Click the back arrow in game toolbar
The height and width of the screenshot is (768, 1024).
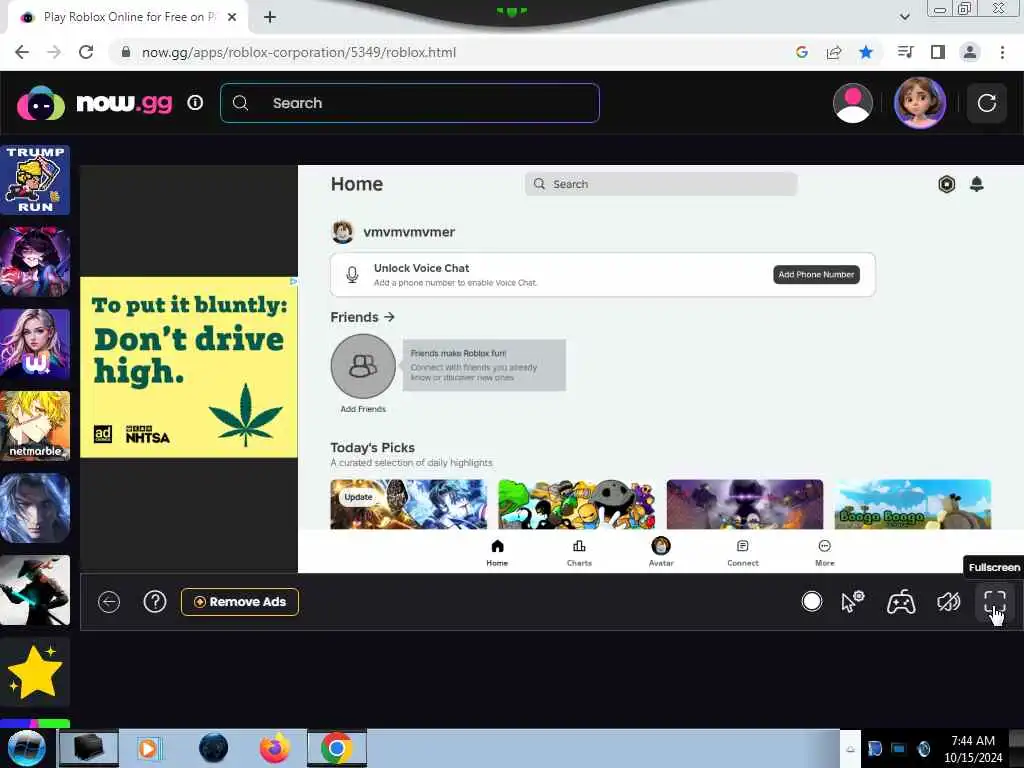(x=109, y=601)
